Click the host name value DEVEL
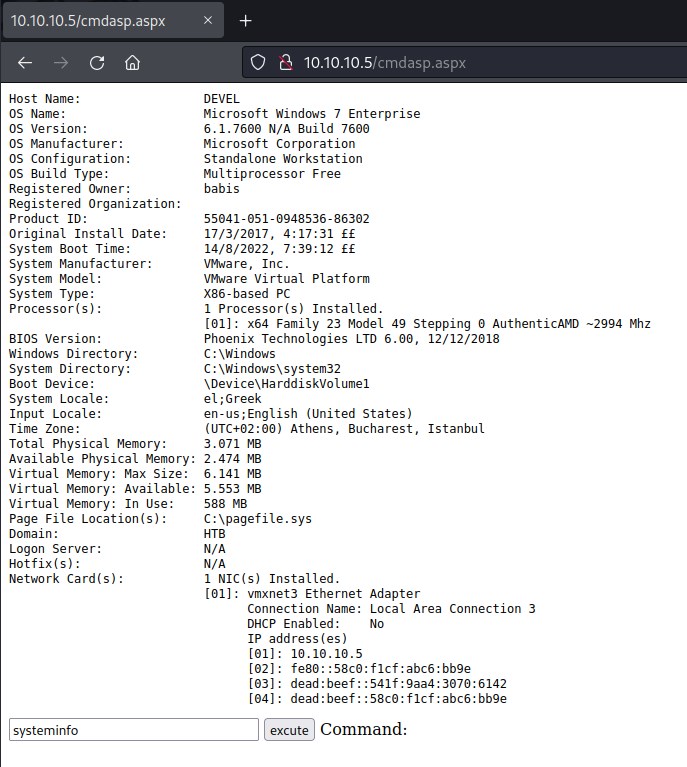The width and height of the screenshot is (687, 767). (x=222, y=99)
